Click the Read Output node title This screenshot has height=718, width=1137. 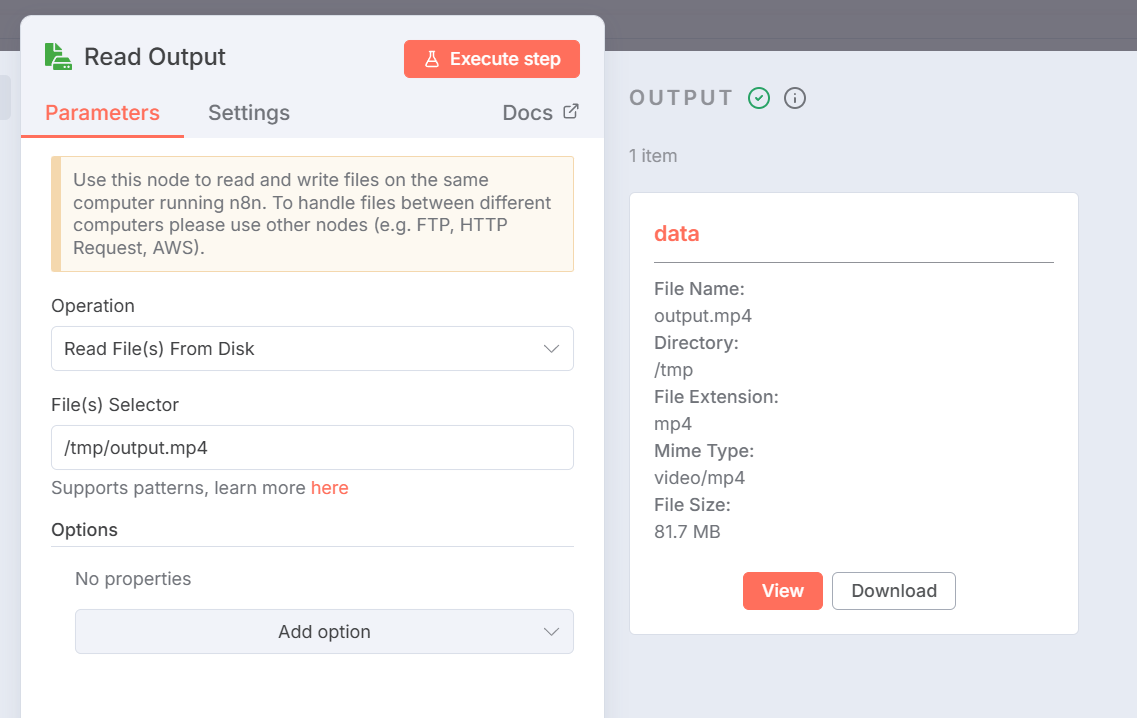coord(155,57)
